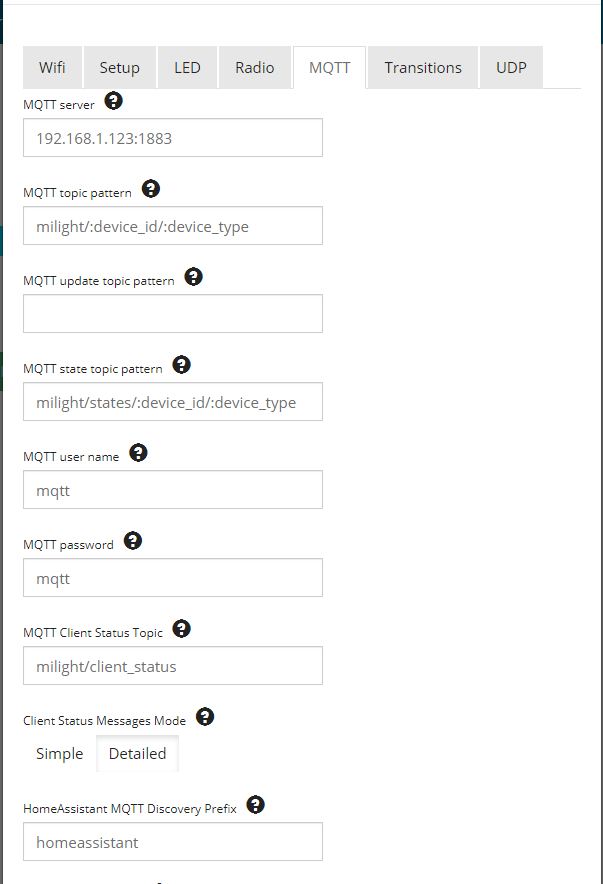Open the UDP tab
The image size is (603, 884).
pos(510,67)
